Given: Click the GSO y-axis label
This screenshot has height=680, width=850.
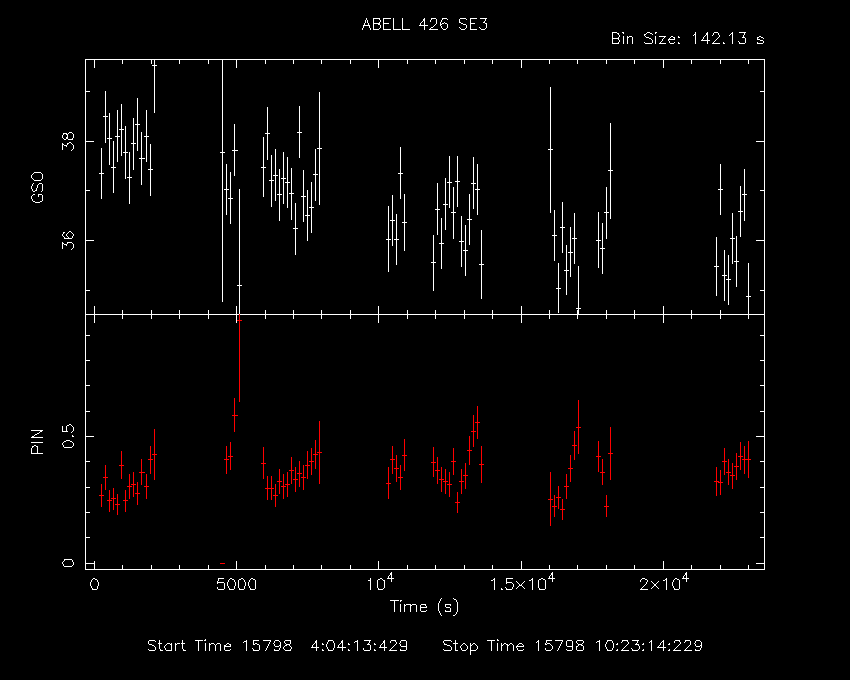Looking at the screenshot, I should tap(37, 187).
